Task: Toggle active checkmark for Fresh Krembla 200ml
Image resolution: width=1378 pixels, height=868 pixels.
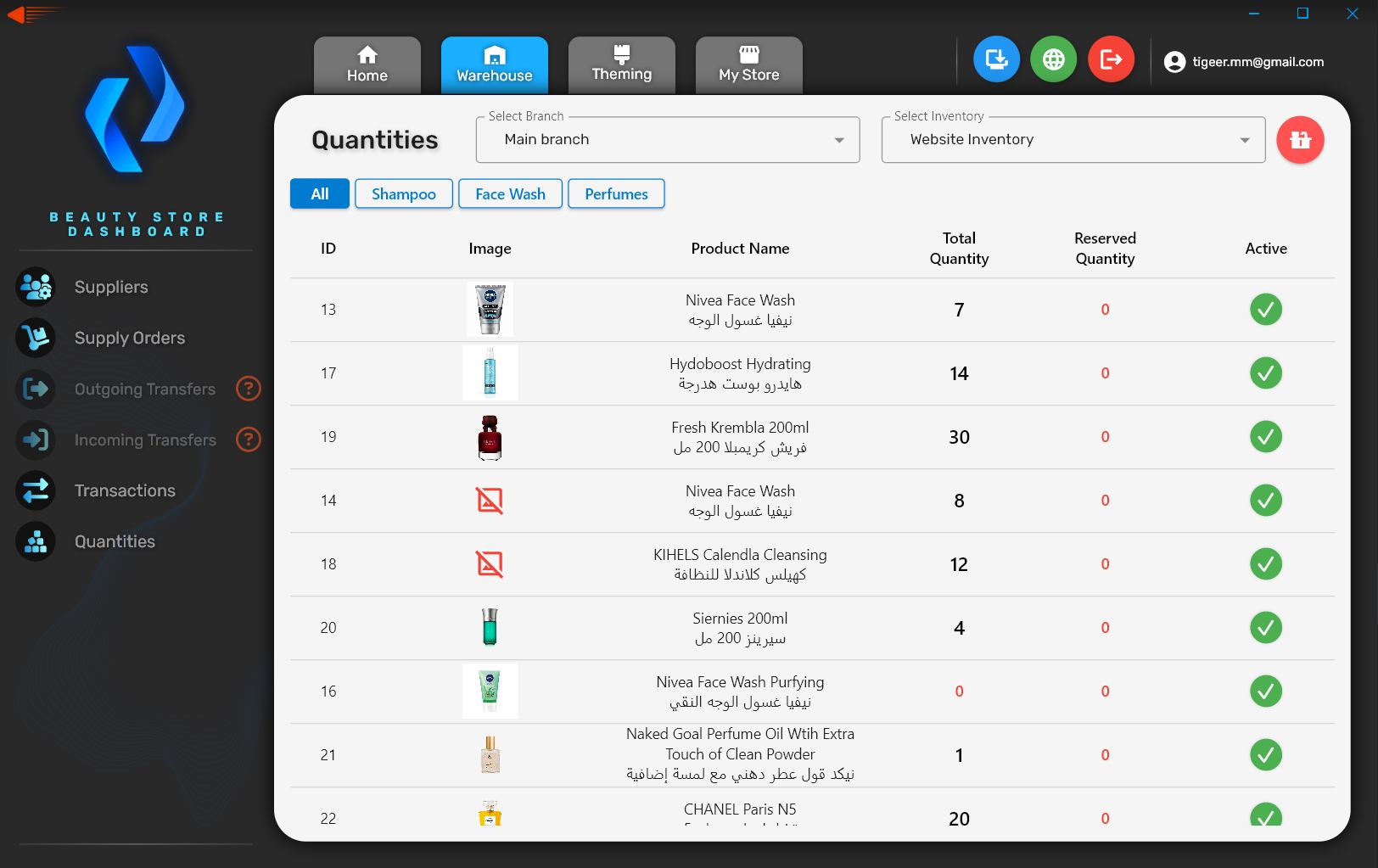Action: [x=1265, y=437]
